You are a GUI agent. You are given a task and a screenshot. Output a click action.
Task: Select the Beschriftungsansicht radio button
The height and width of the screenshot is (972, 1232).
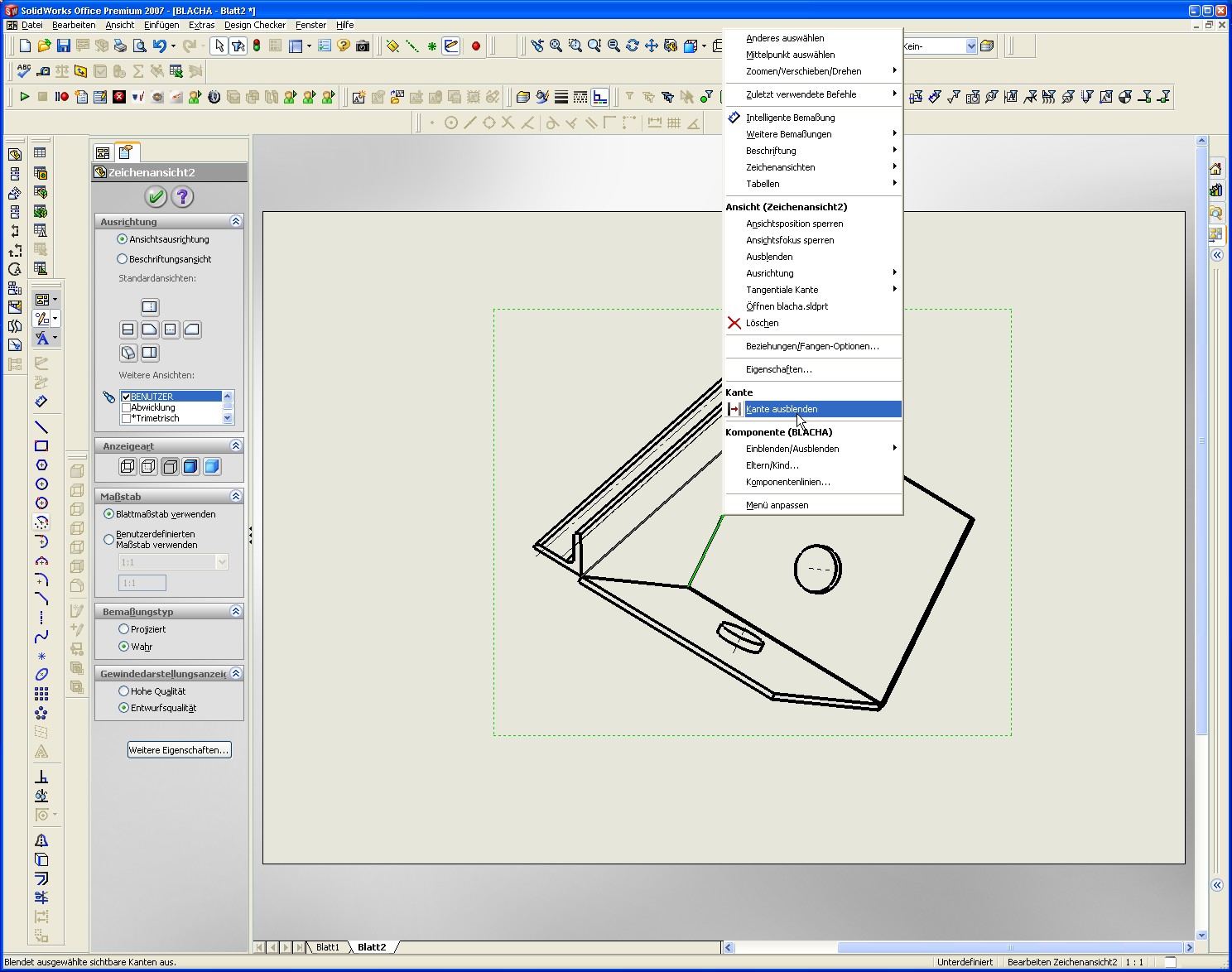coord(123,259)
